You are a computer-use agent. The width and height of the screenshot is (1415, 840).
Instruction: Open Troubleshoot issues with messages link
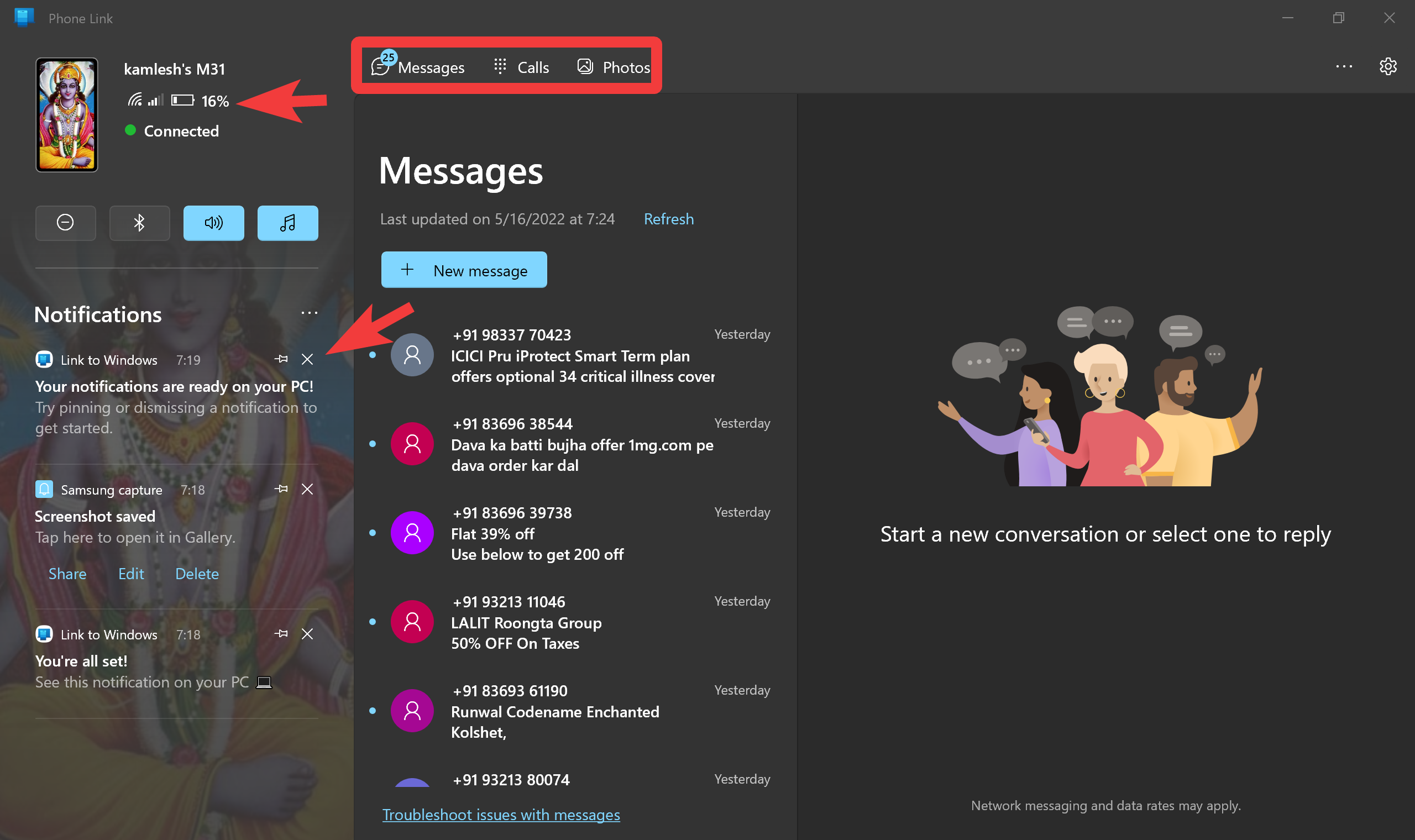(x=501, y=815)
